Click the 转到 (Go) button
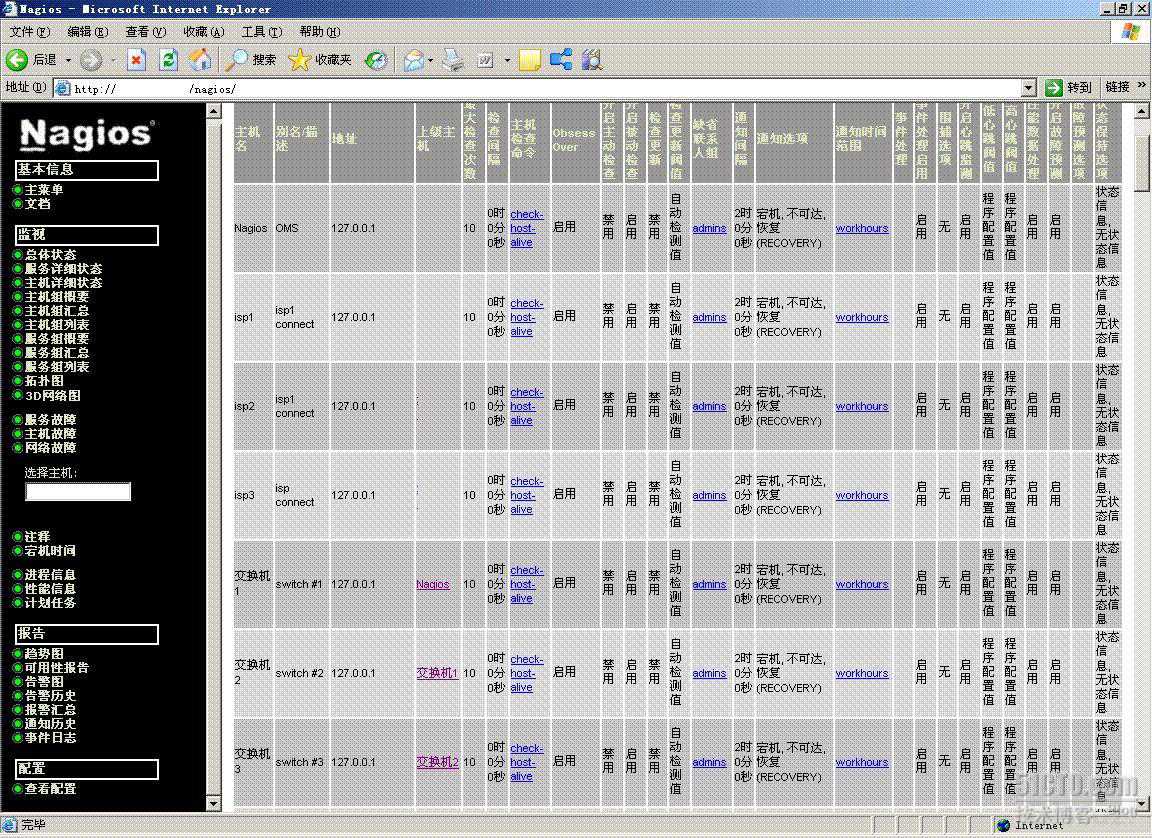 pyautogui.click(x=1068, y=88)
